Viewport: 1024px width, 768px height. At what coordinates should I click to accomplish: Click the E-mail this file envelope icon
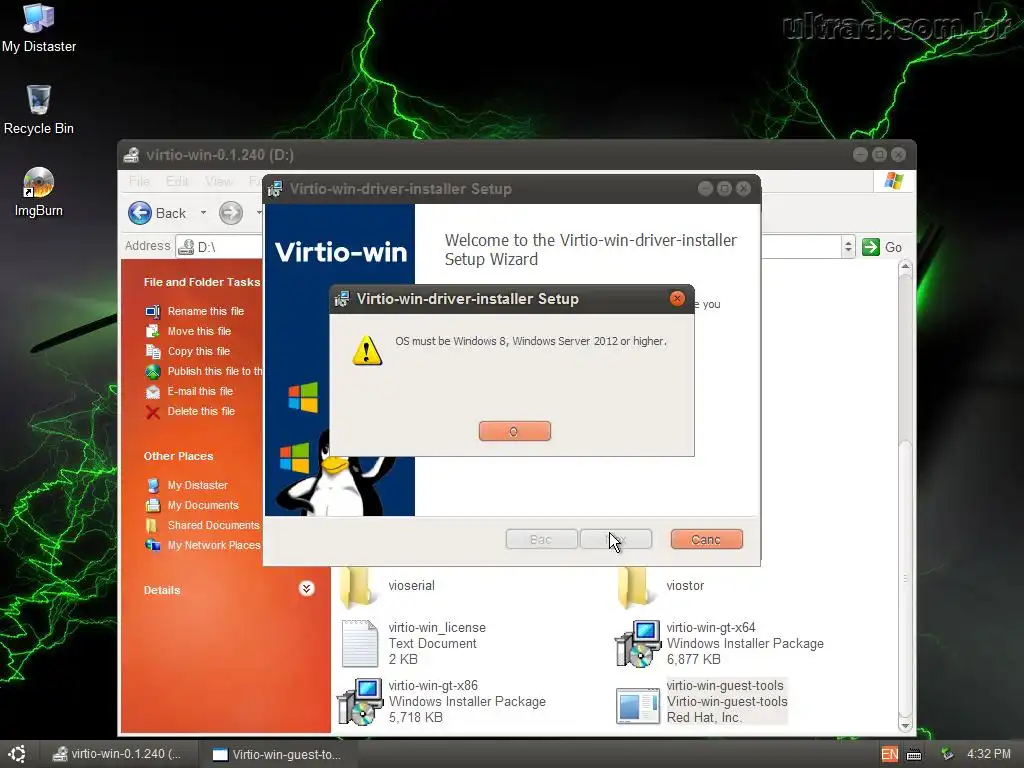pos(153,391)
